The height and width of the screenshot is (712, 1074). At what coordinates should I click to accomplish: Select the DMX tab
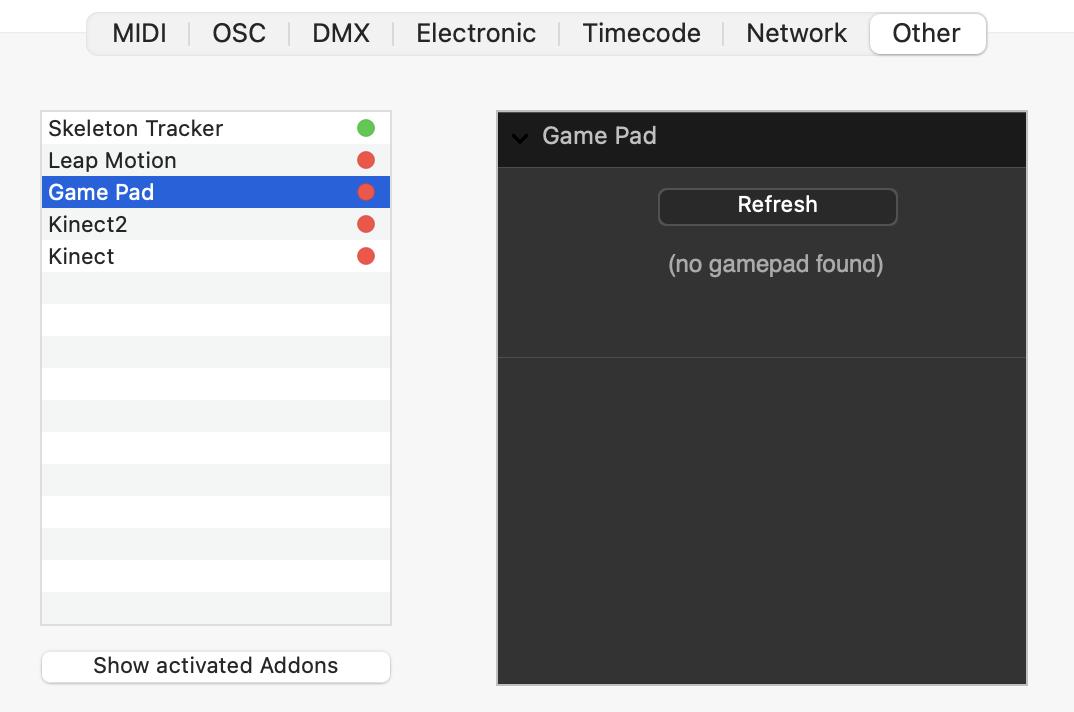pos(341,33)
